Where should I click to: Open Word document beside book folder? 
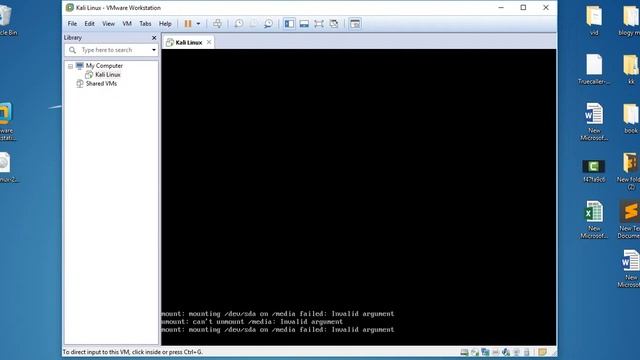point(594,122)
